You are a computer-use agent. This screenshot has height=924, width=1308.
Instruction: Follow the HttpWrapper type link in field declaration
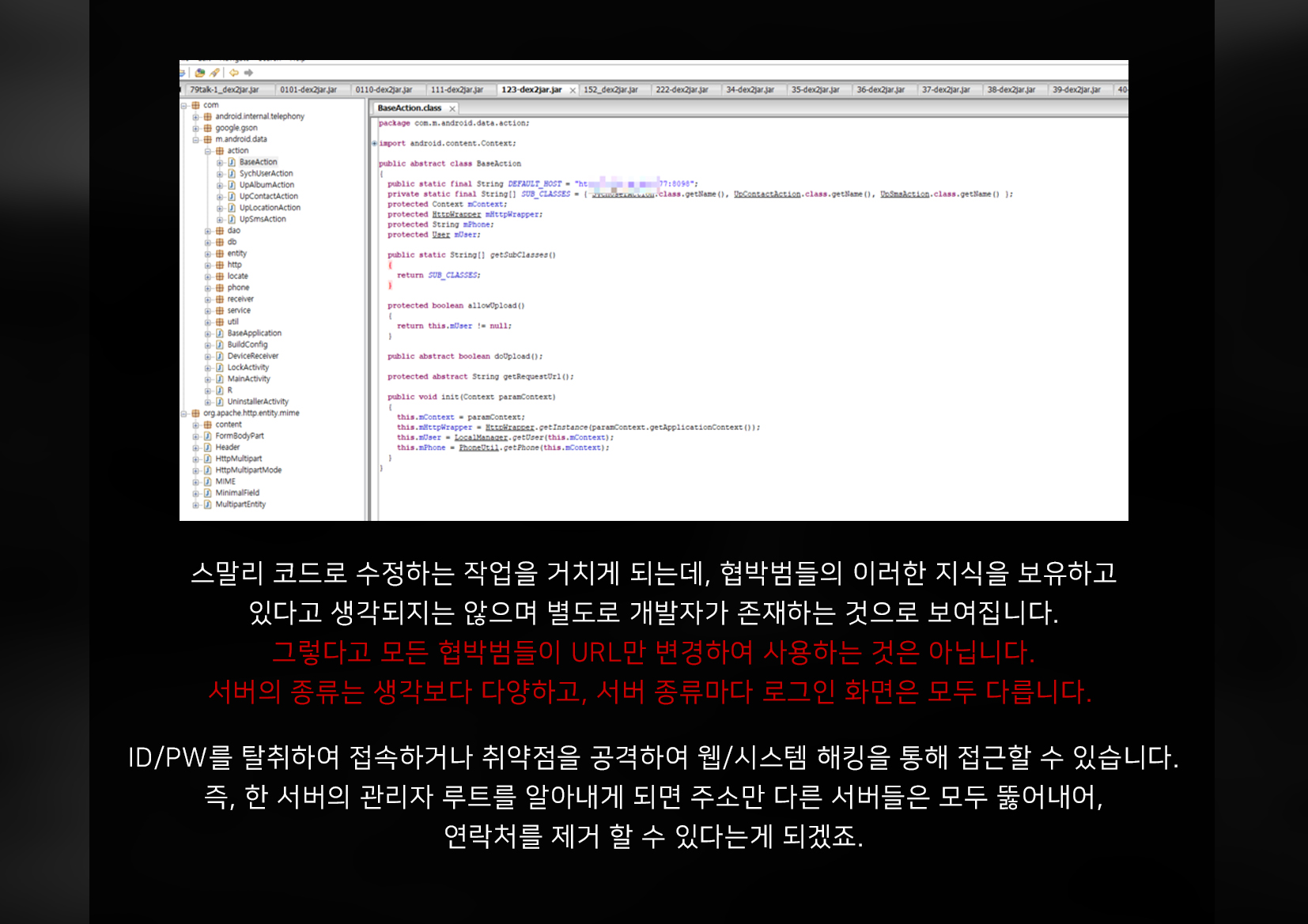click(x=456, y=214)
